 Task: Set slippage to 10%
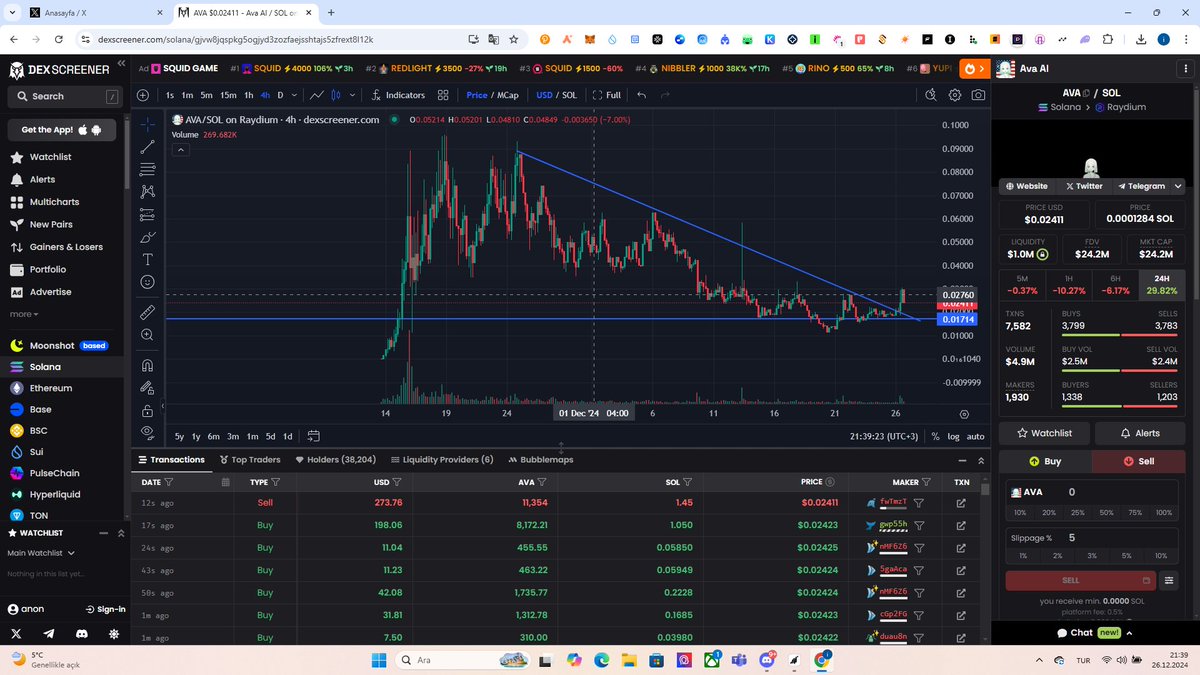click(1160, 555)
